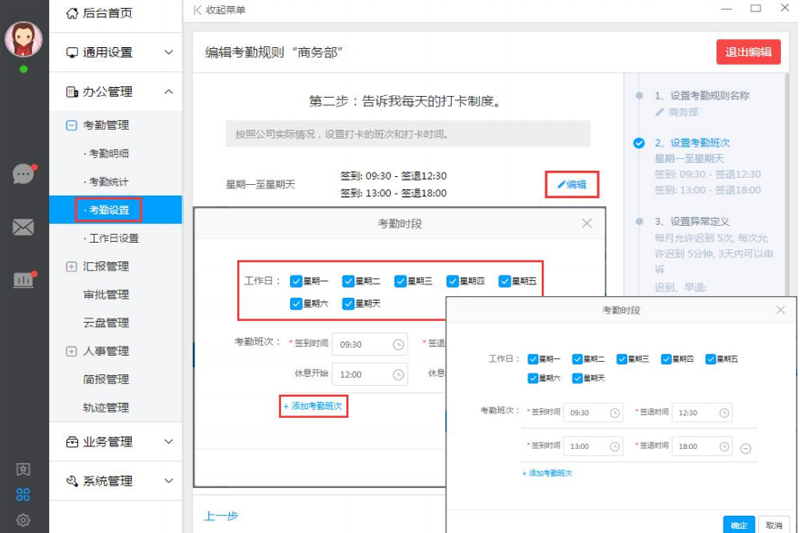This screenshot has width=800, height=533.
Task: Open the blue apps grid icon
Action: 23,494
